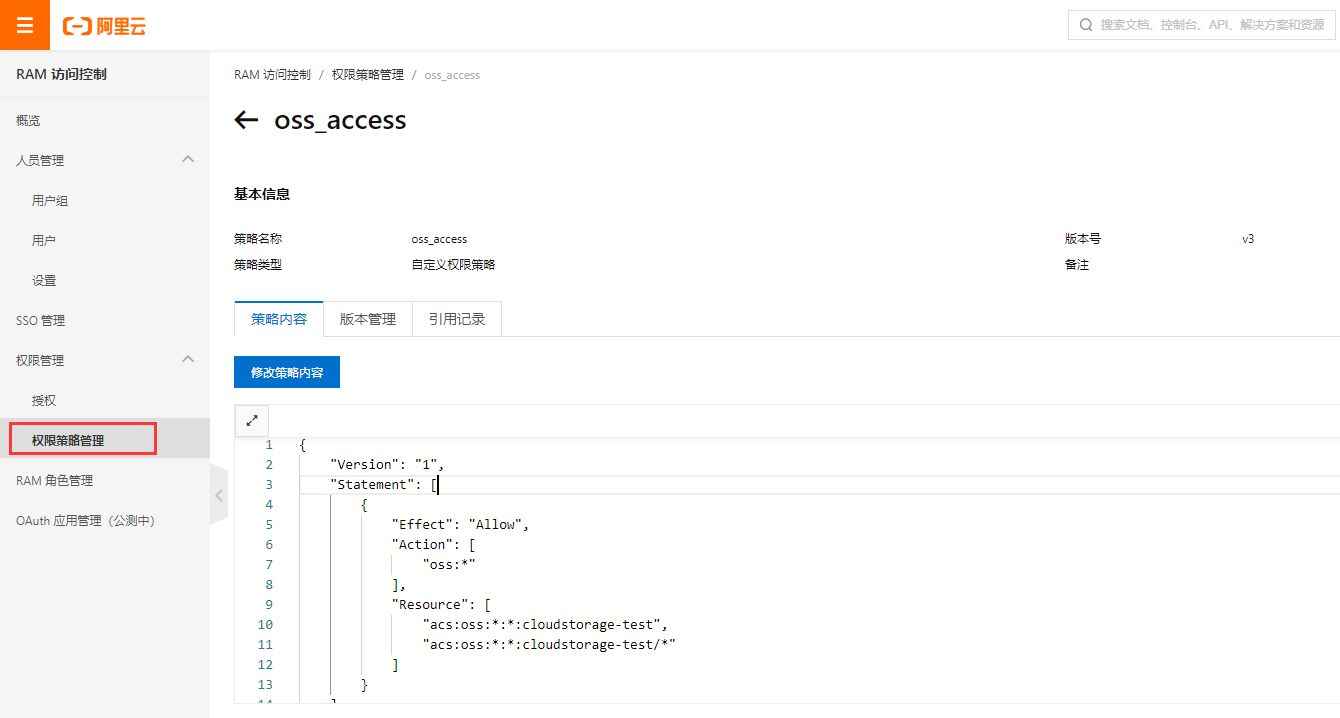Click line number 10 in the gutter
1340x718 pixels.
pos(265,624)
